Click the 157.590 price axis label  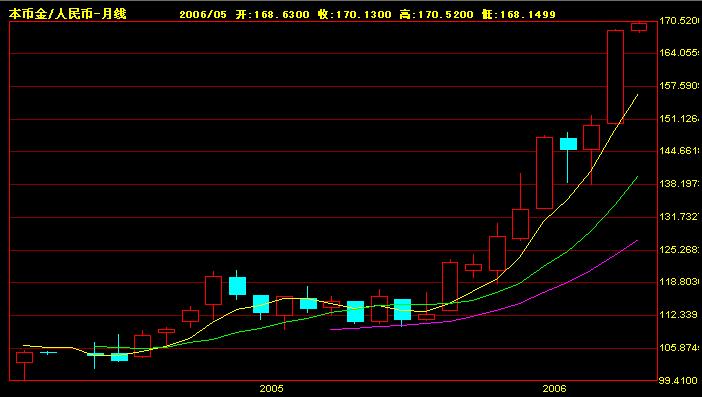point(680,85)
